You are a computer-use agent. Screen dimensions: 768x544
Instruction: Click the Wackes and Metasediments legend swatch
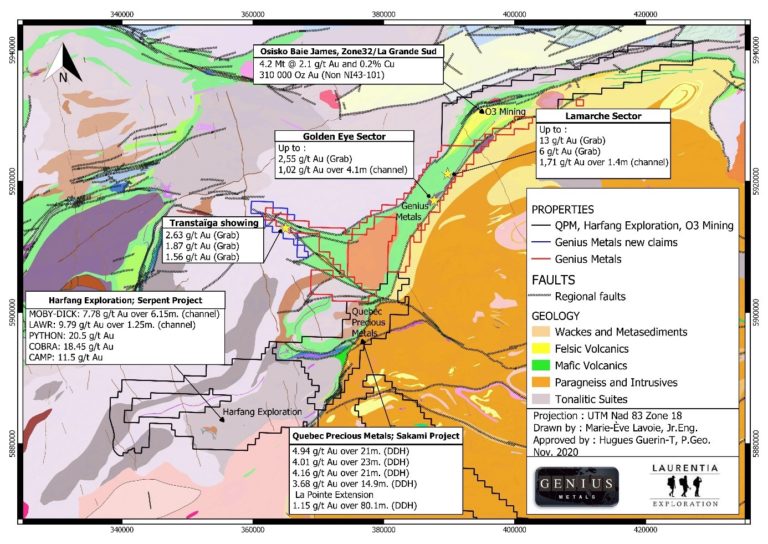click(x=541, y=331)
